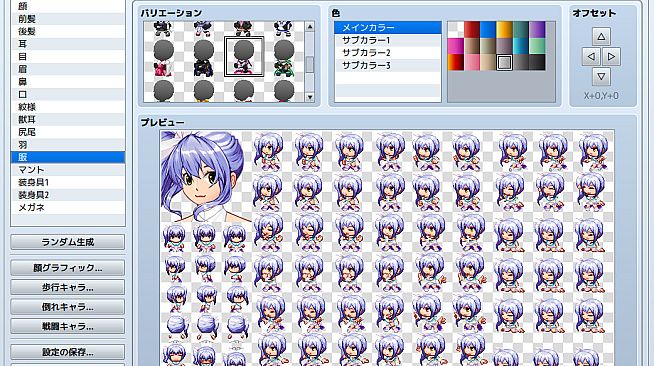
Task: Select 尻尾 in the parts list
Action: click(x=68, y=132)
